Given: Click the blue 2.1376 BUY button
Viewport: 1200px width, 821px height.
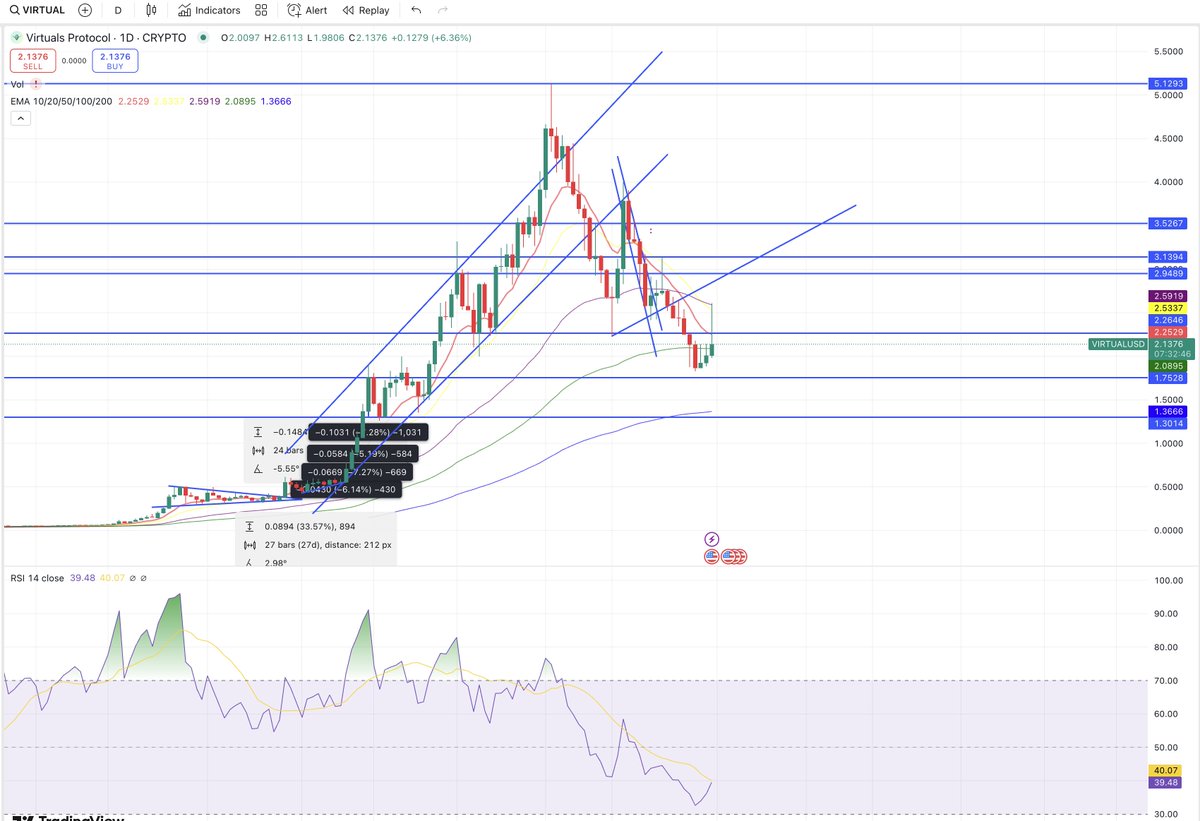Looking at the screenshot, I should coord(115,60).
